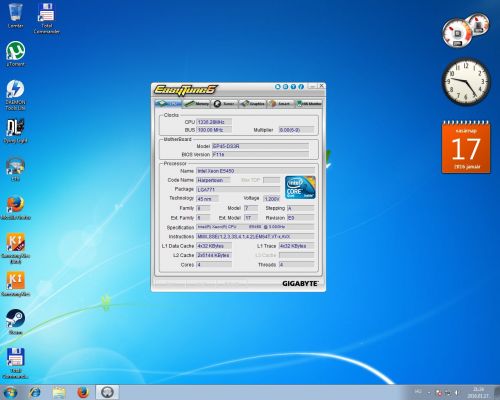Image resolution: width=500 pixels, height=400 pixels.
Task: Select the DAEMON Tools Lite desktop icon
Action: [x=15, y=95]
